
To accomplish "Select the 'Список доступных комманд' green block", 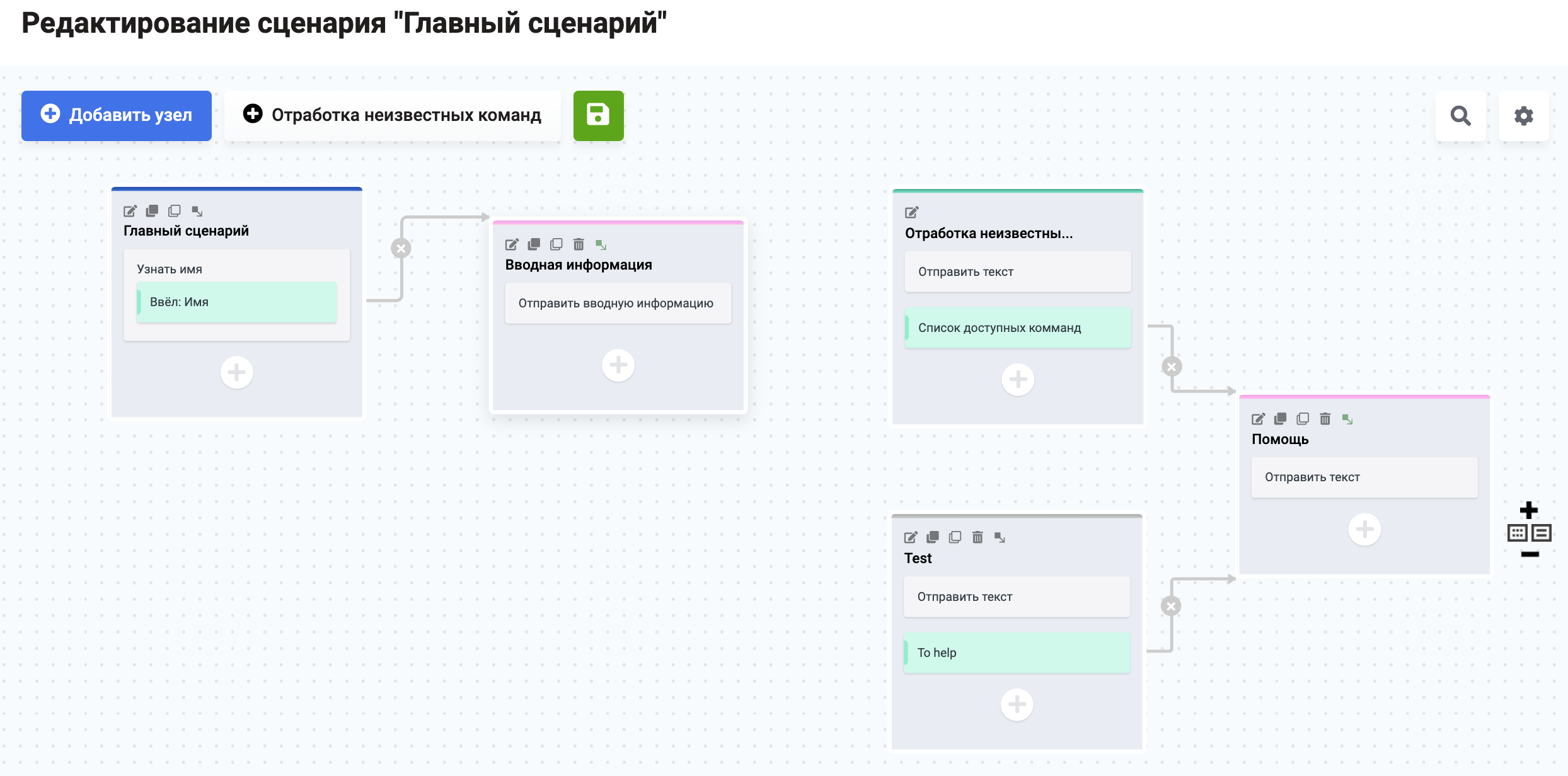I will [1017, 328].
